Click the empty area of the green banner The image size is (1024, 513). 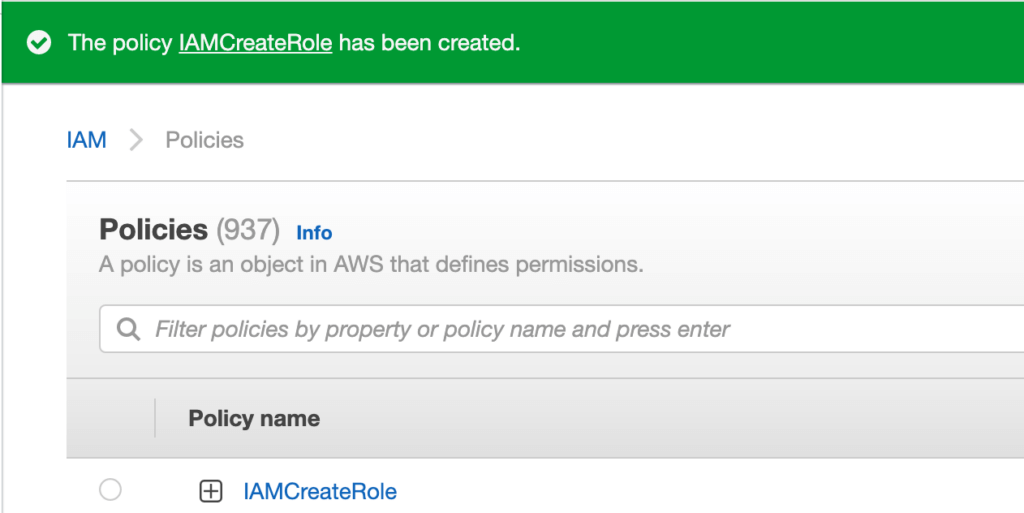(780, 43)
